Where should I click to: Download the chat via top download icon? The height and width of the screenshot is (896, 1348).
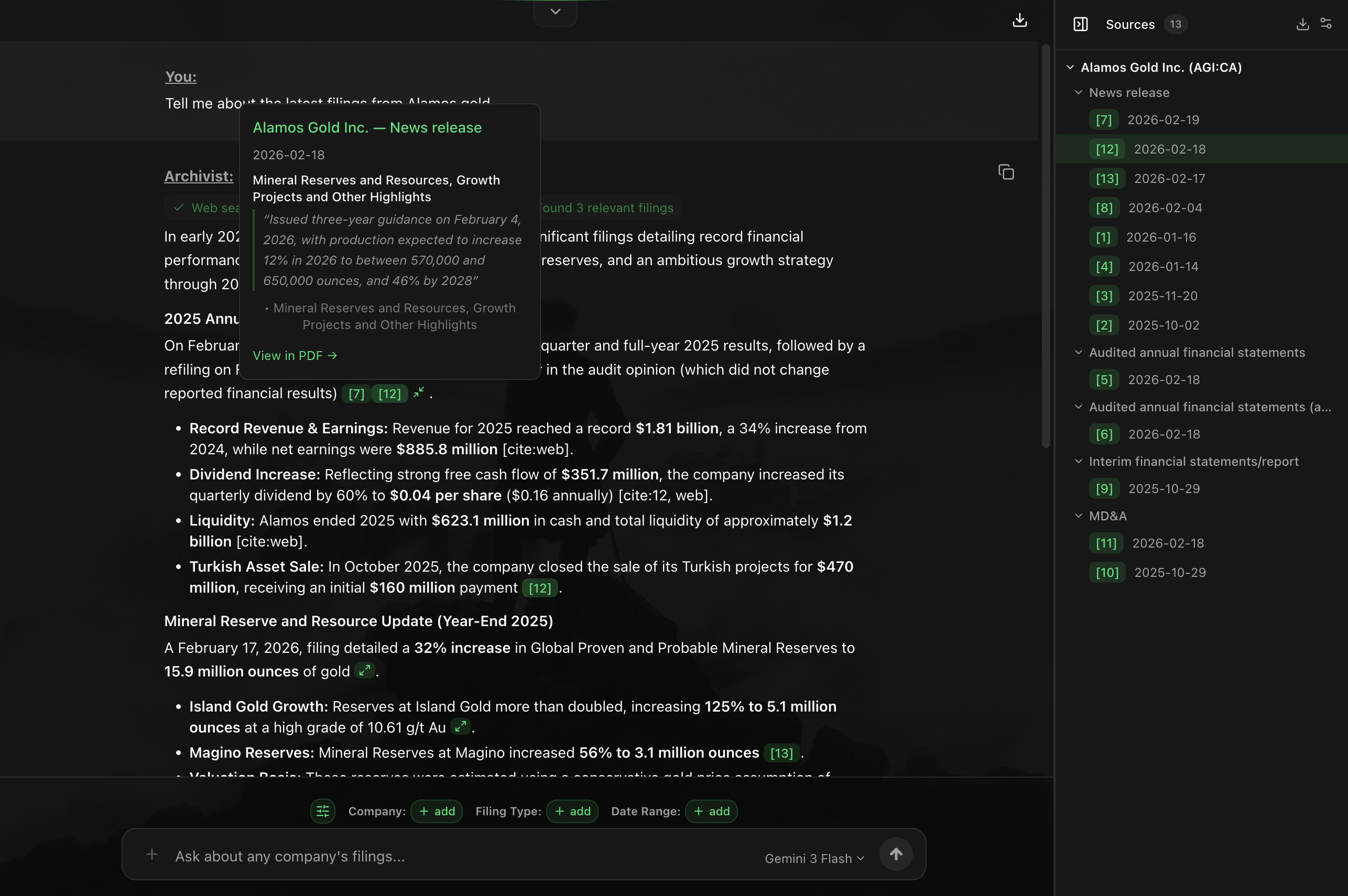pos(1019,20)
